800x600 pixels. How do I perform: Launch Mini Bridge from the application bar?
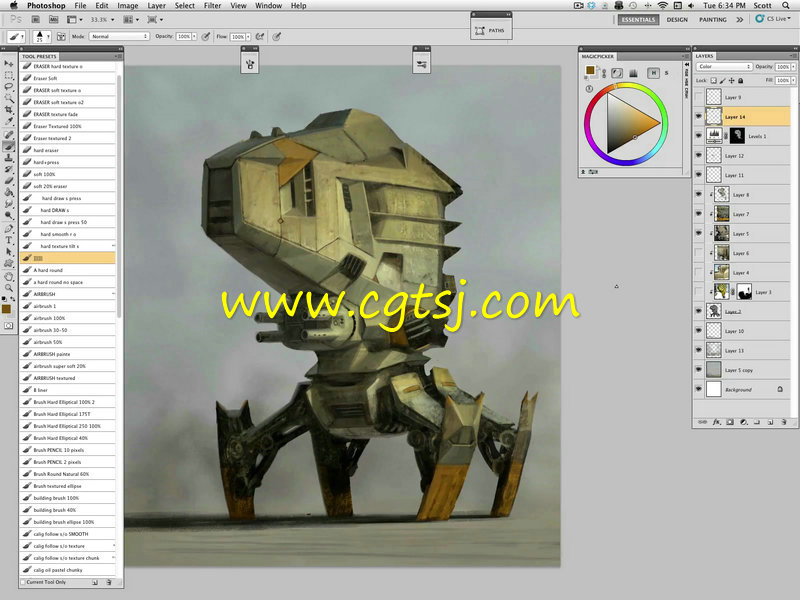coord(54,19)
